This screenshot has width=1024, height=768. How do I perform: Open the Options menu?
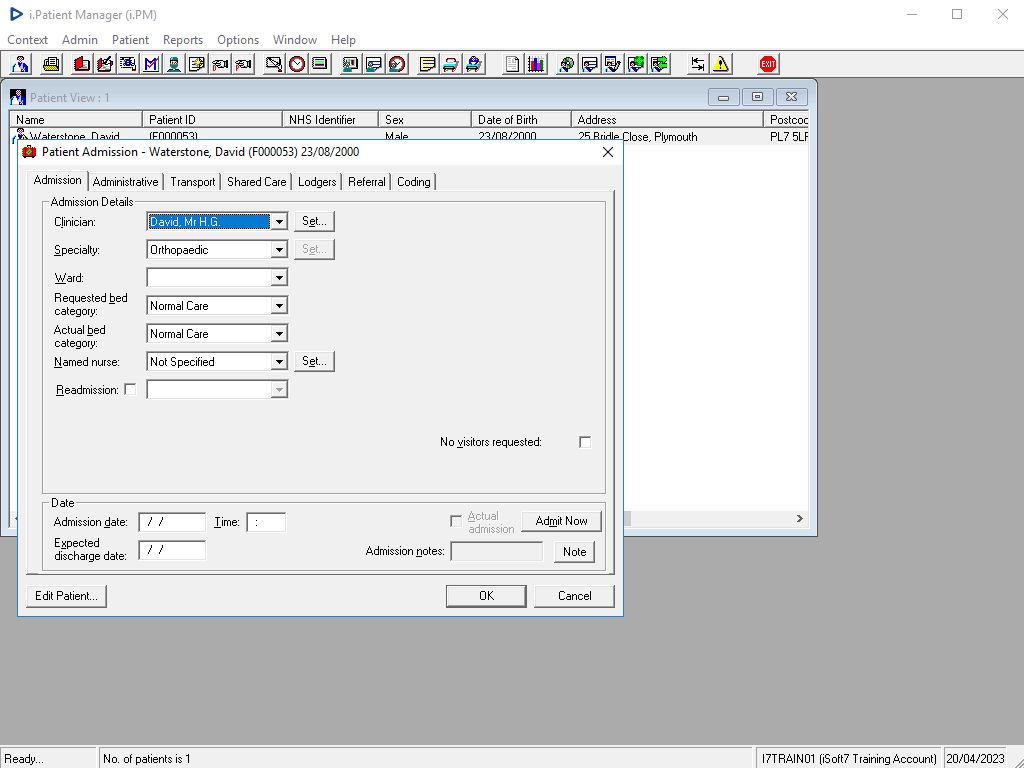[238, 40]
